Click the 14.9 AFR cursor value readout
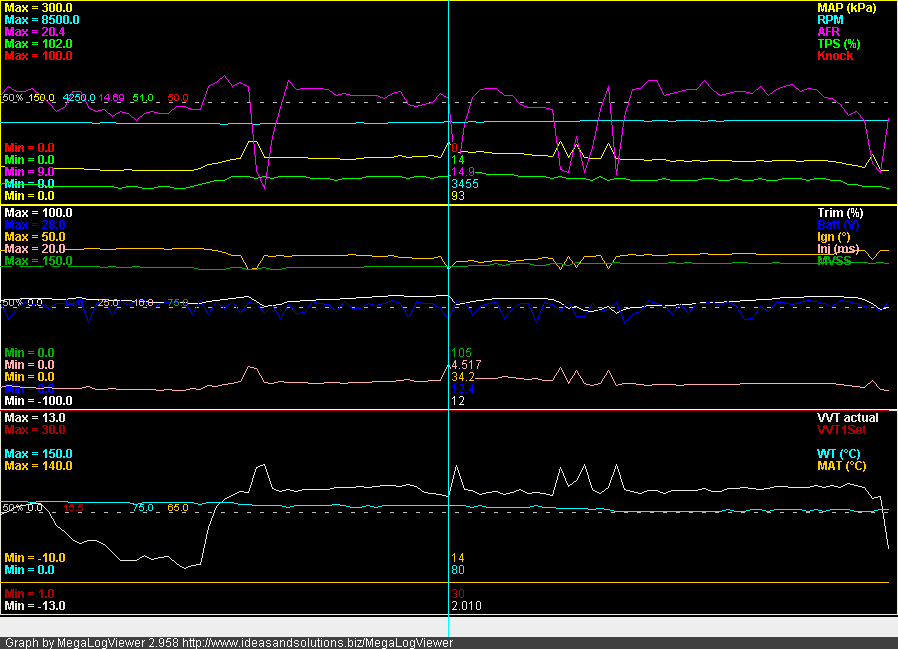This screenshot has height=649, width=898. [x=462, y=172]
